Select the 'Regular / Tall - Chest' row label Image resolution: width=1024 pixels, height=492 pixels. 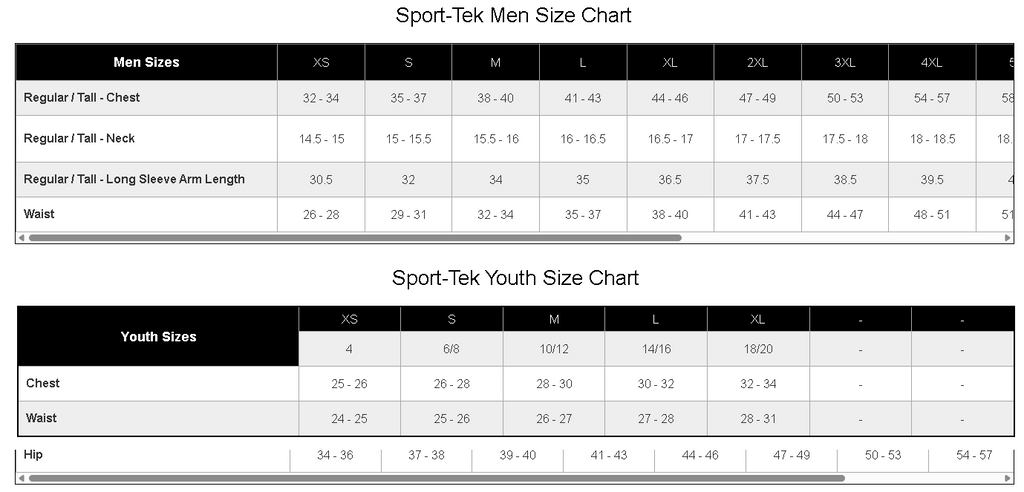[82, 98]
